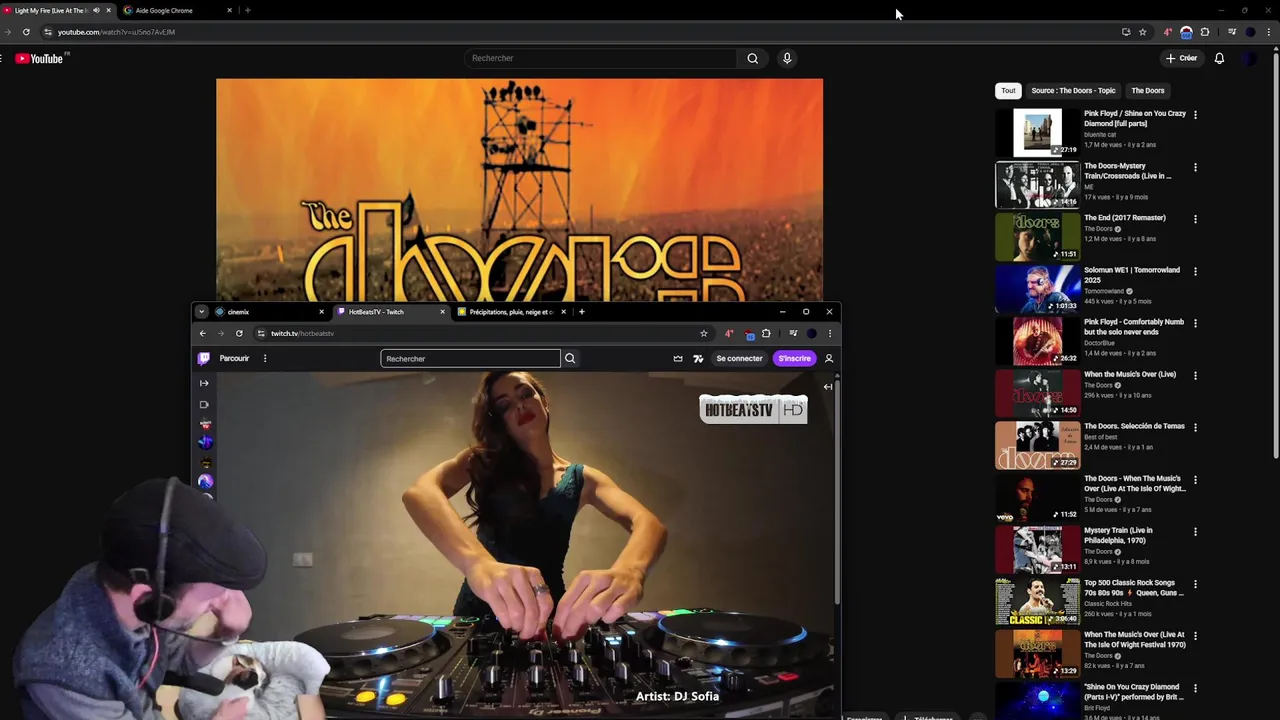Go back in the Twitch browser window

click(x=203, y=333)
